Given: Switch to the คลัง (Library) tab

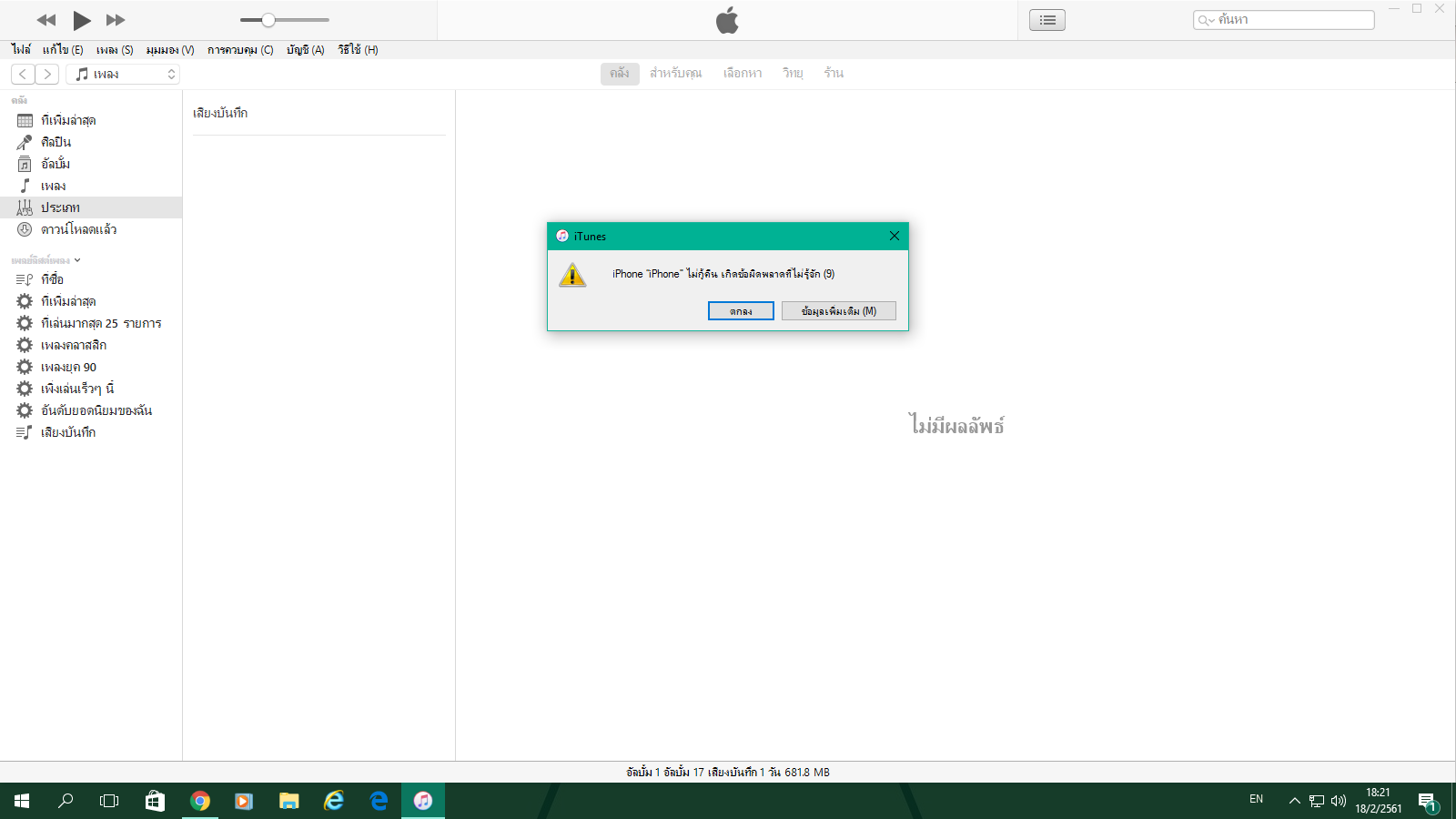Looking at the screenshot, I should [620, 74].
